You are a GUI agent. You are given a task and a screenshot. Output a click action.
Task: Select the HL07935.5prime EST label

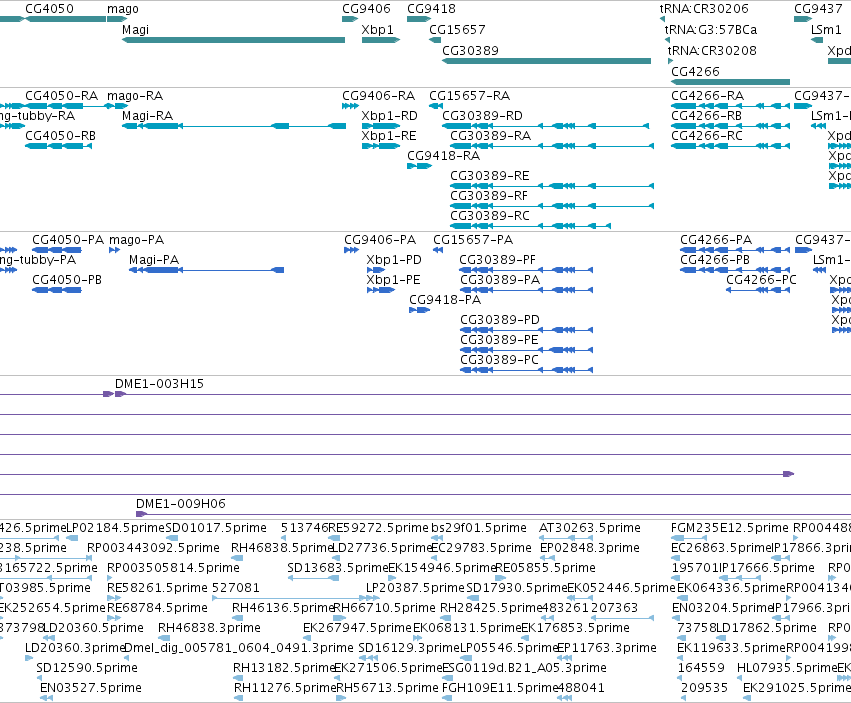coord(787,668)
